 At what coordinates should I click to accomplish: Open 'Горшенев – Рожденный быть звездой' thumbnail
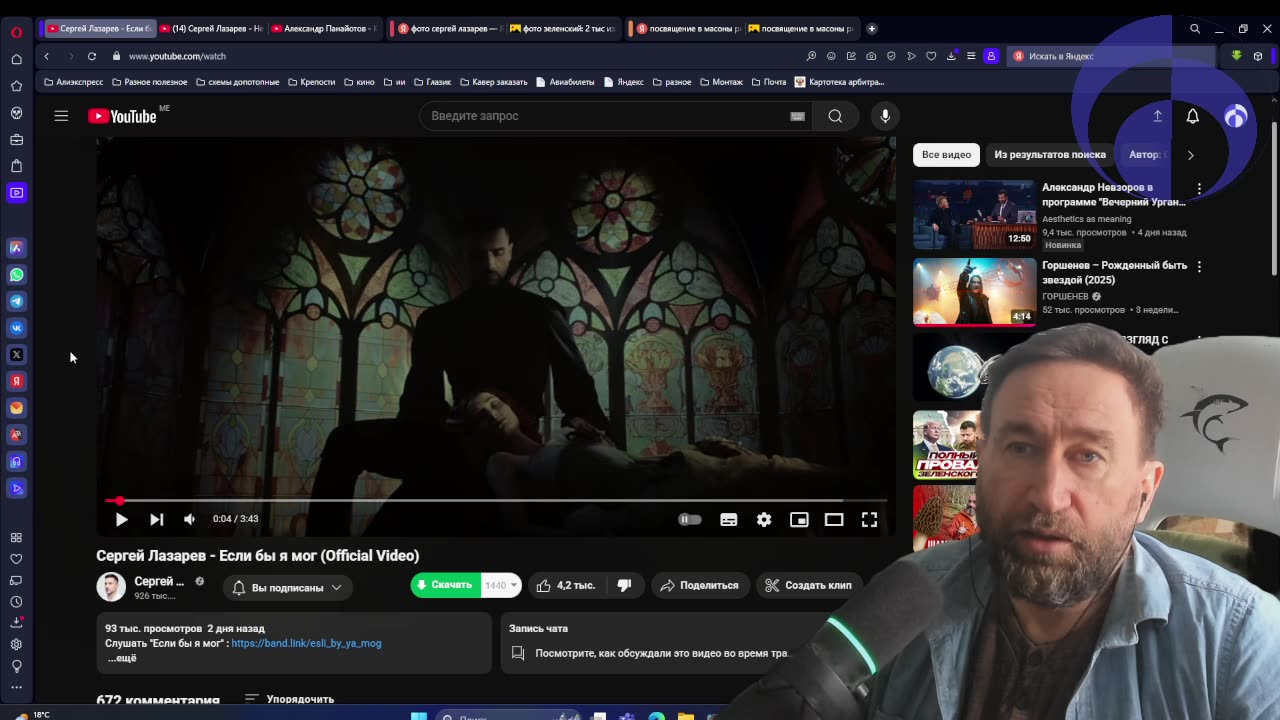974,292
